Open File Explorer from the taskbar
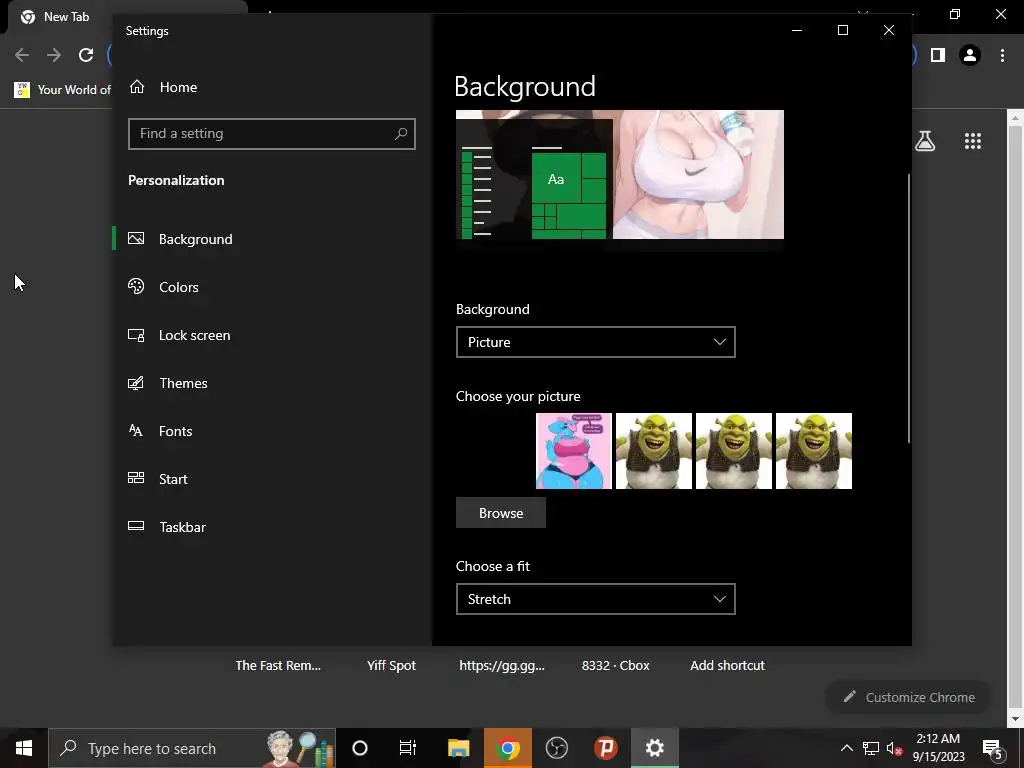The width and height of the screenshot is (1024, 768). coord(458,748)
